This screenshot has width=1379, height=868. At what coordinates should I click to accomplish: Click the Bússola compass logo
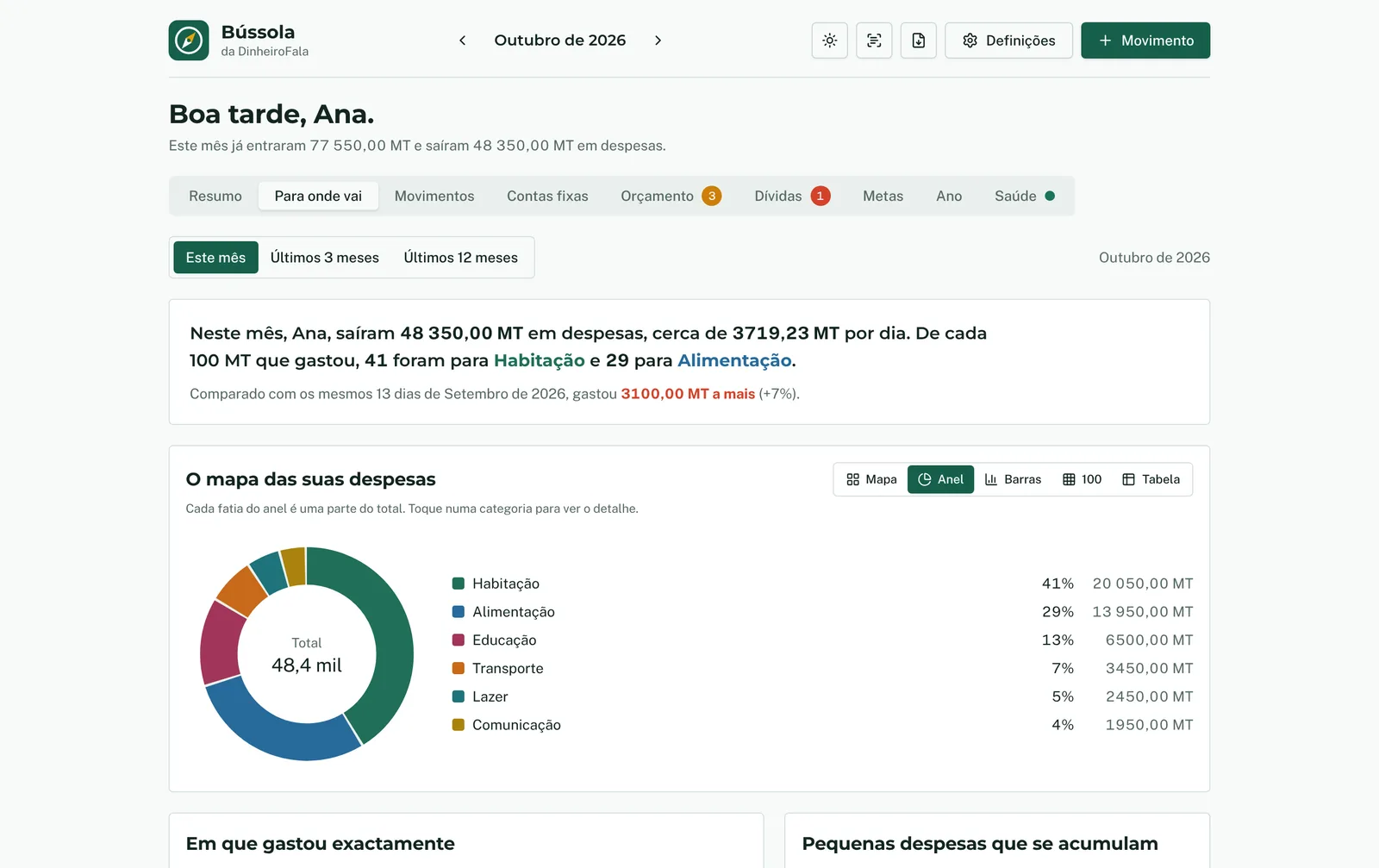[x=189, y=41]
